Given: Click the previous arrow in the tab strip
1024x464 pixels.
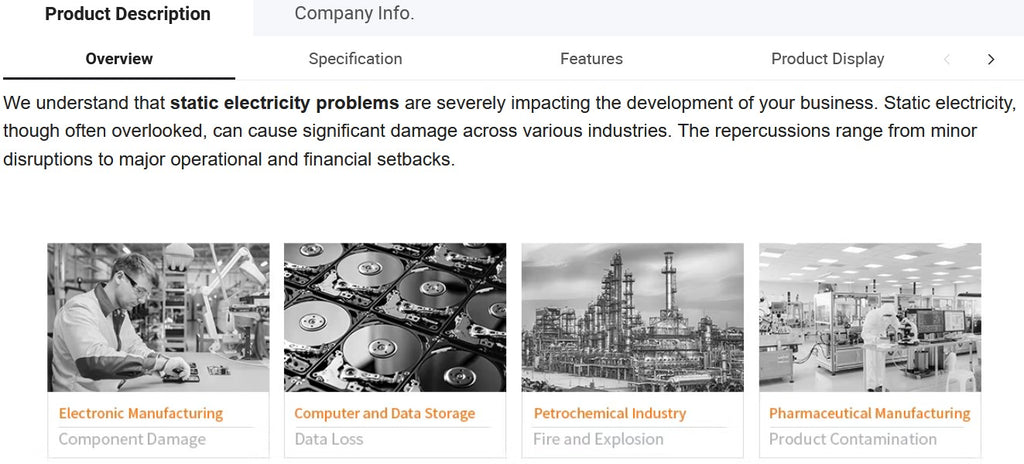Looking at the screenshot, I should click(947, 59).
